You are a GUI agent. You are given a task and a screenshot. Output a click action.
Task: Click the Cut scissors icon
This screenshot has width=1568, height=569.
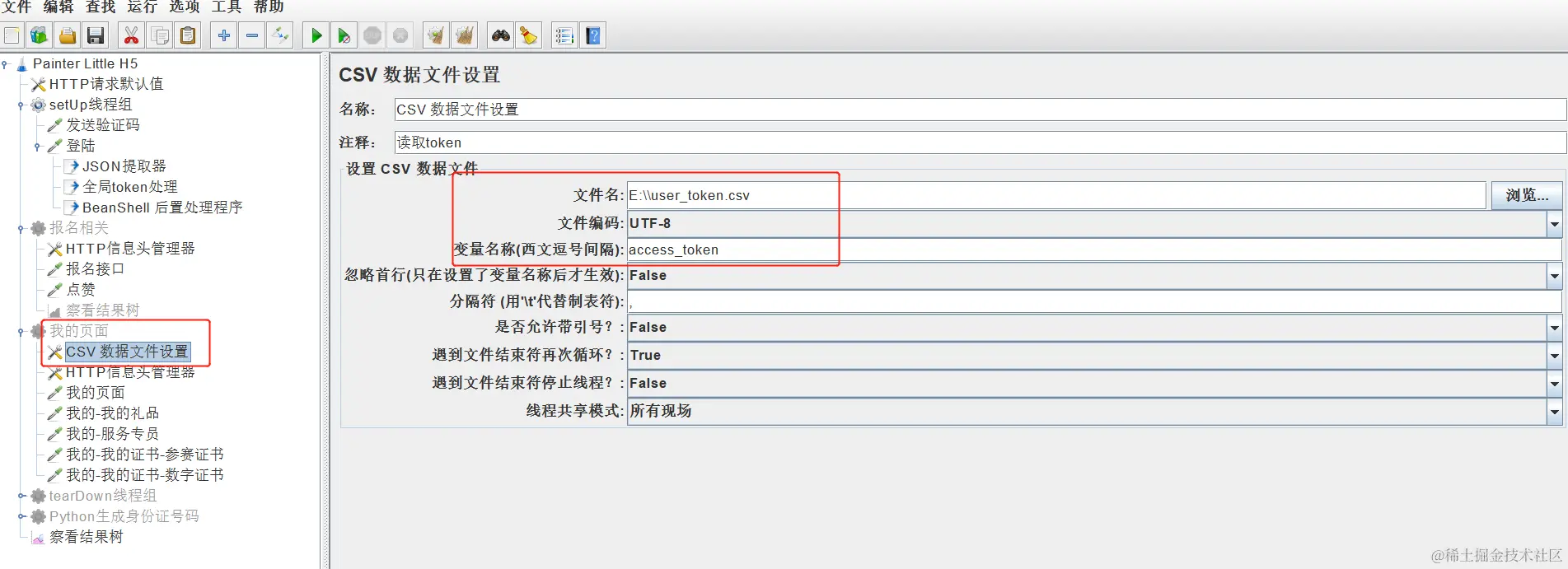(x=131, y=35)
